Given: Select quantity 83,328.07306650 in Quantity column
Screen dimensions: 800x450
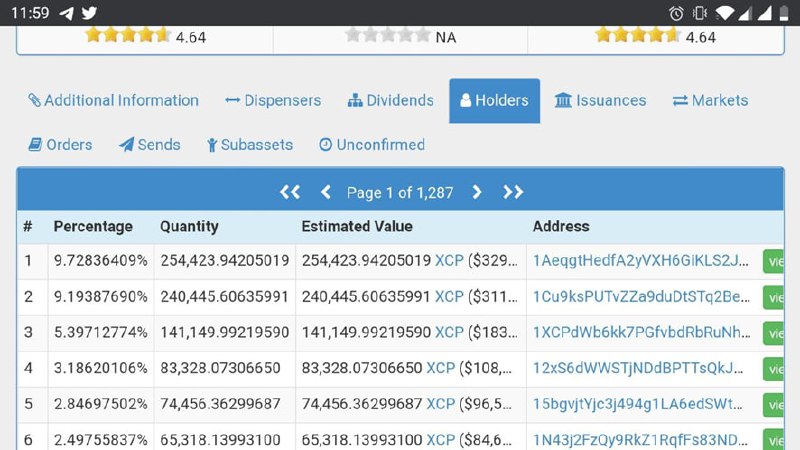Looking at the screenshot, I should pyautogui.click(x=220, y=368).
